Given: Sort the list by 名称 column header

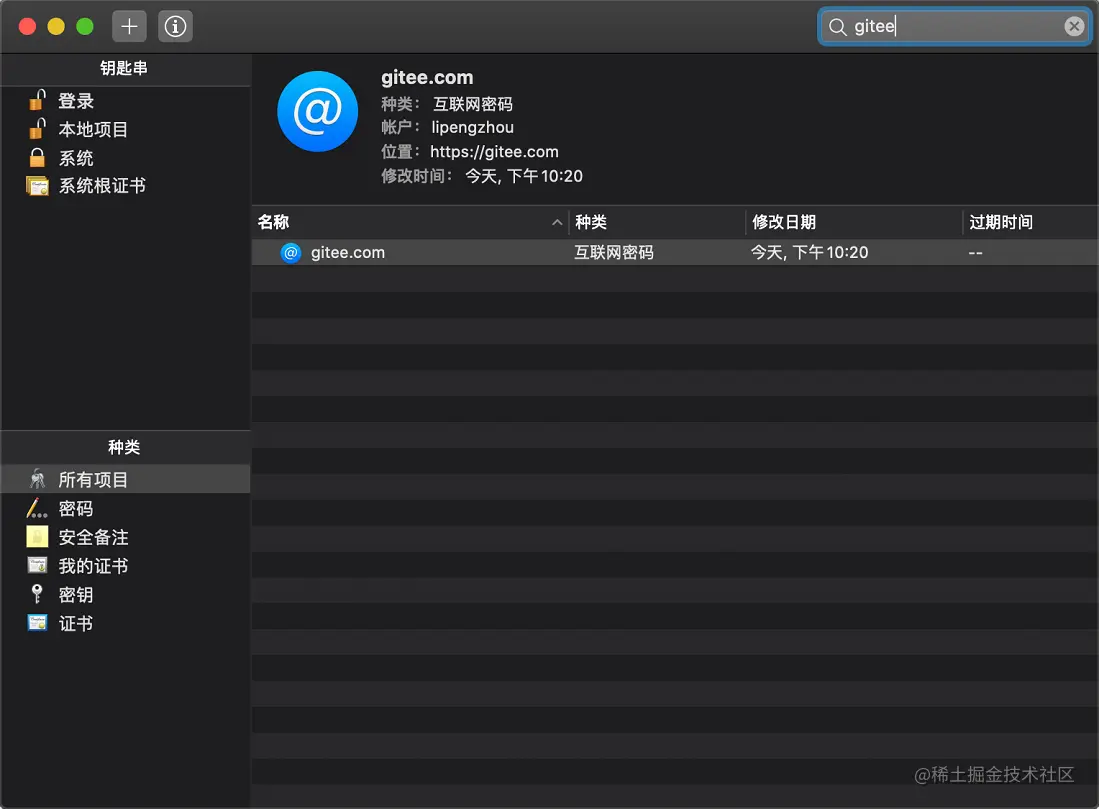Looking at the screenshot, I should coord(410,222).
